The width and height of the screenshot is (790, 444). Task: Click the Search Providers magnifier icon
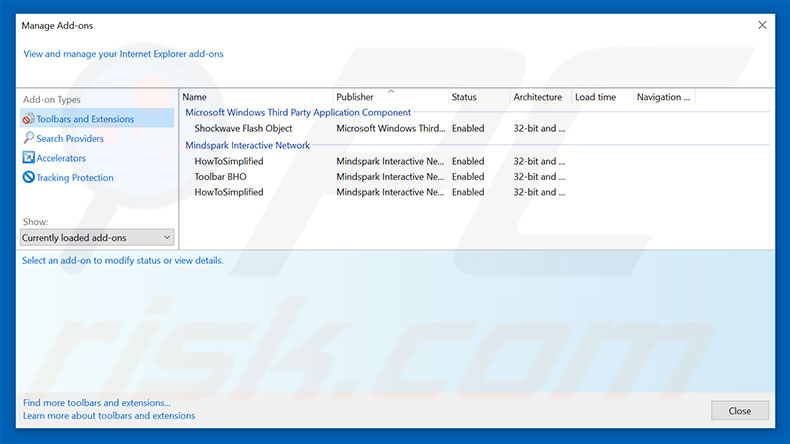point(28,139)
